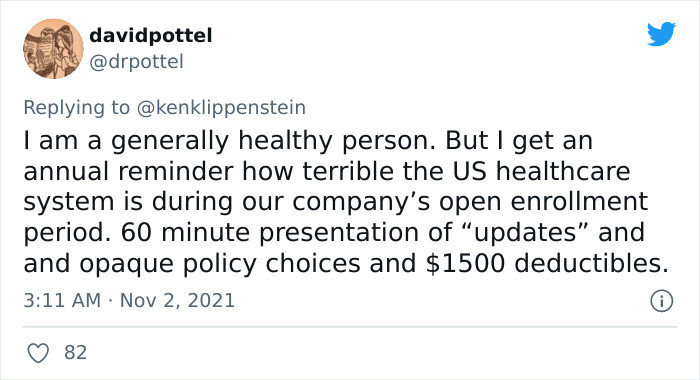Click the "$1500 deductibles" text
The height and width of the screenshot is (380, 700).
pos(547,263)
